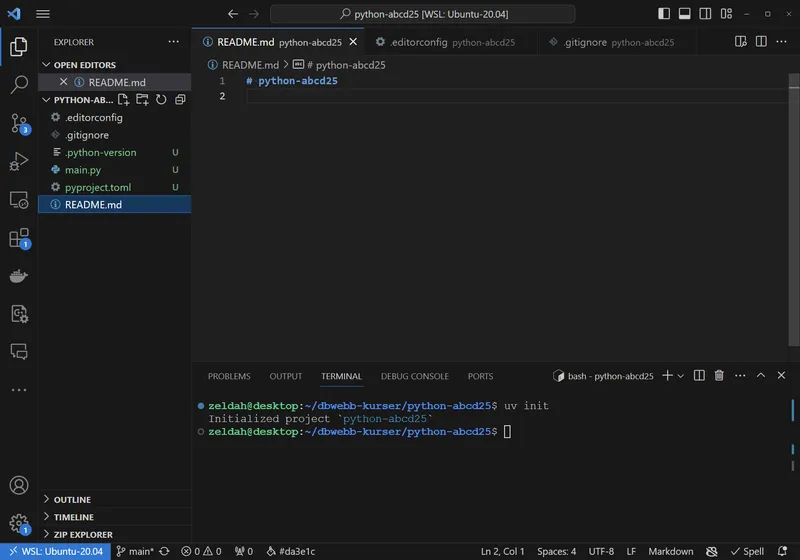
Task: Go forward in navigation history
Action: point(254,14)
